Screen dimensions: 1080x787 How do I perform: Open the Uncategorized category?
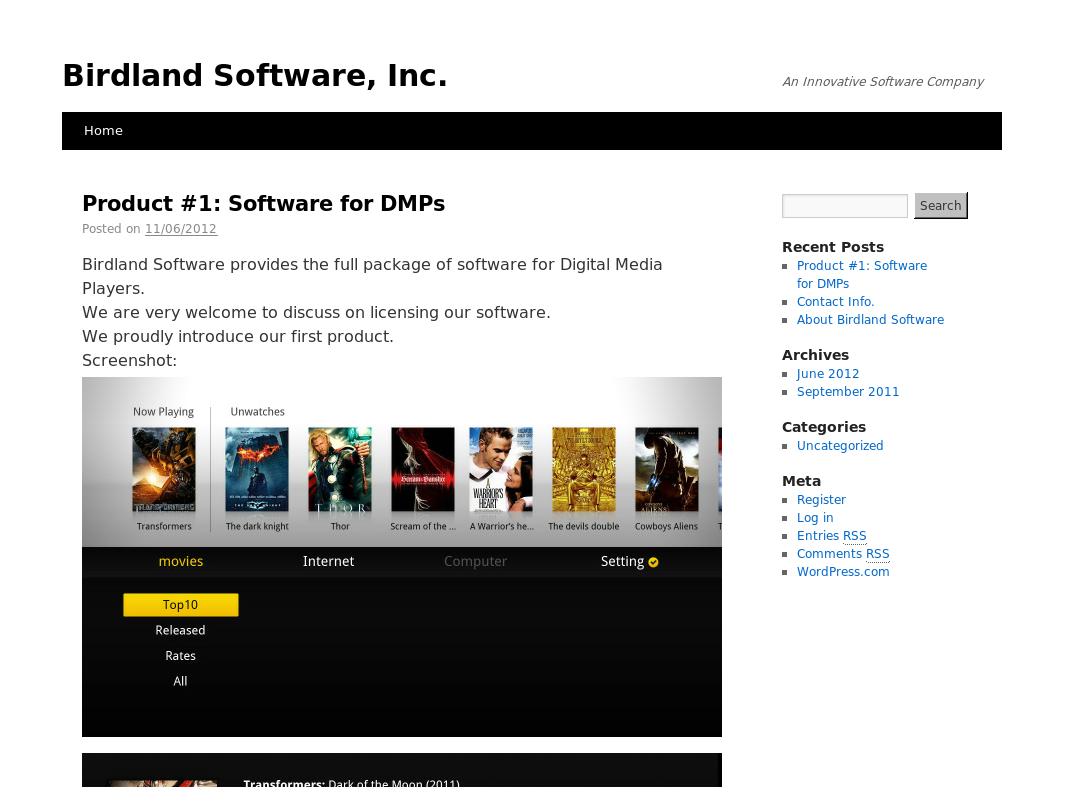tap(840, 445)
